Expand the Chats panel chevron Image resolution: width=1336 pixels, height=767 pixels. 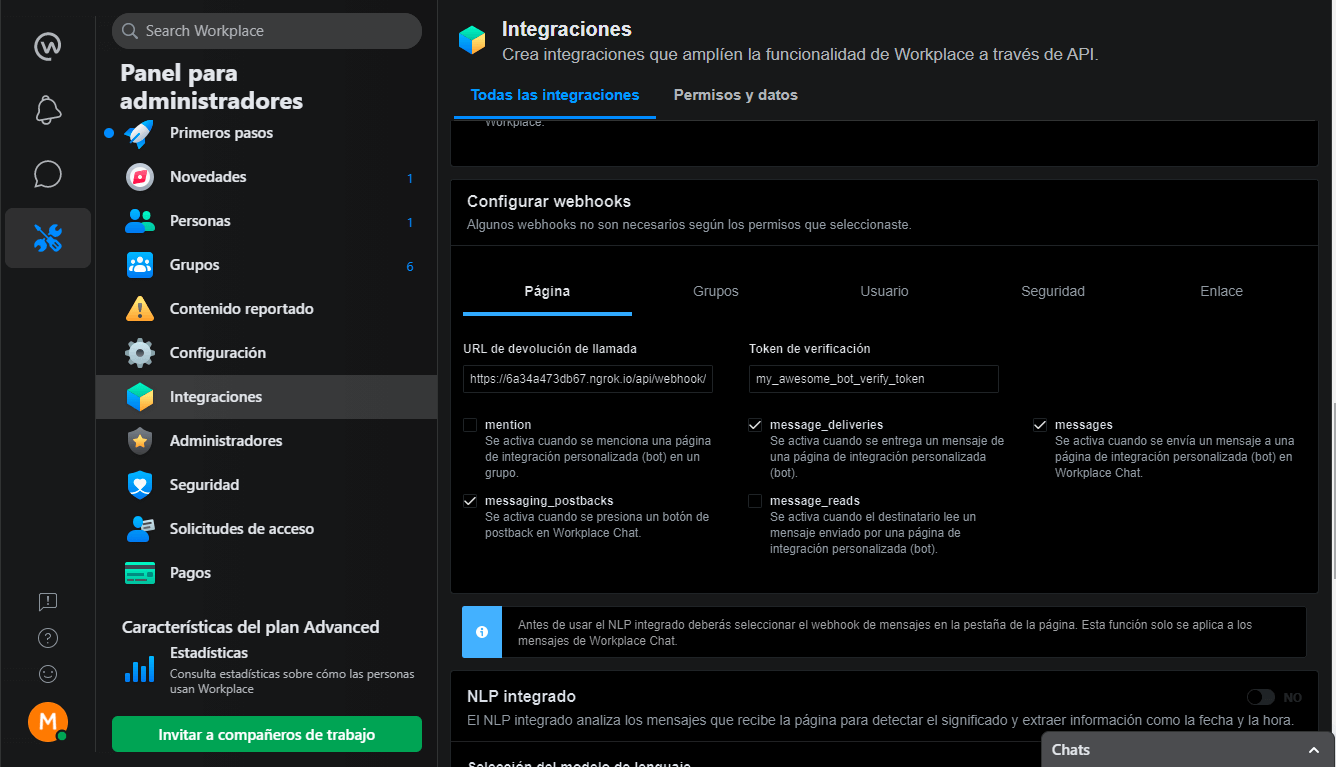tap(1314, 750)
